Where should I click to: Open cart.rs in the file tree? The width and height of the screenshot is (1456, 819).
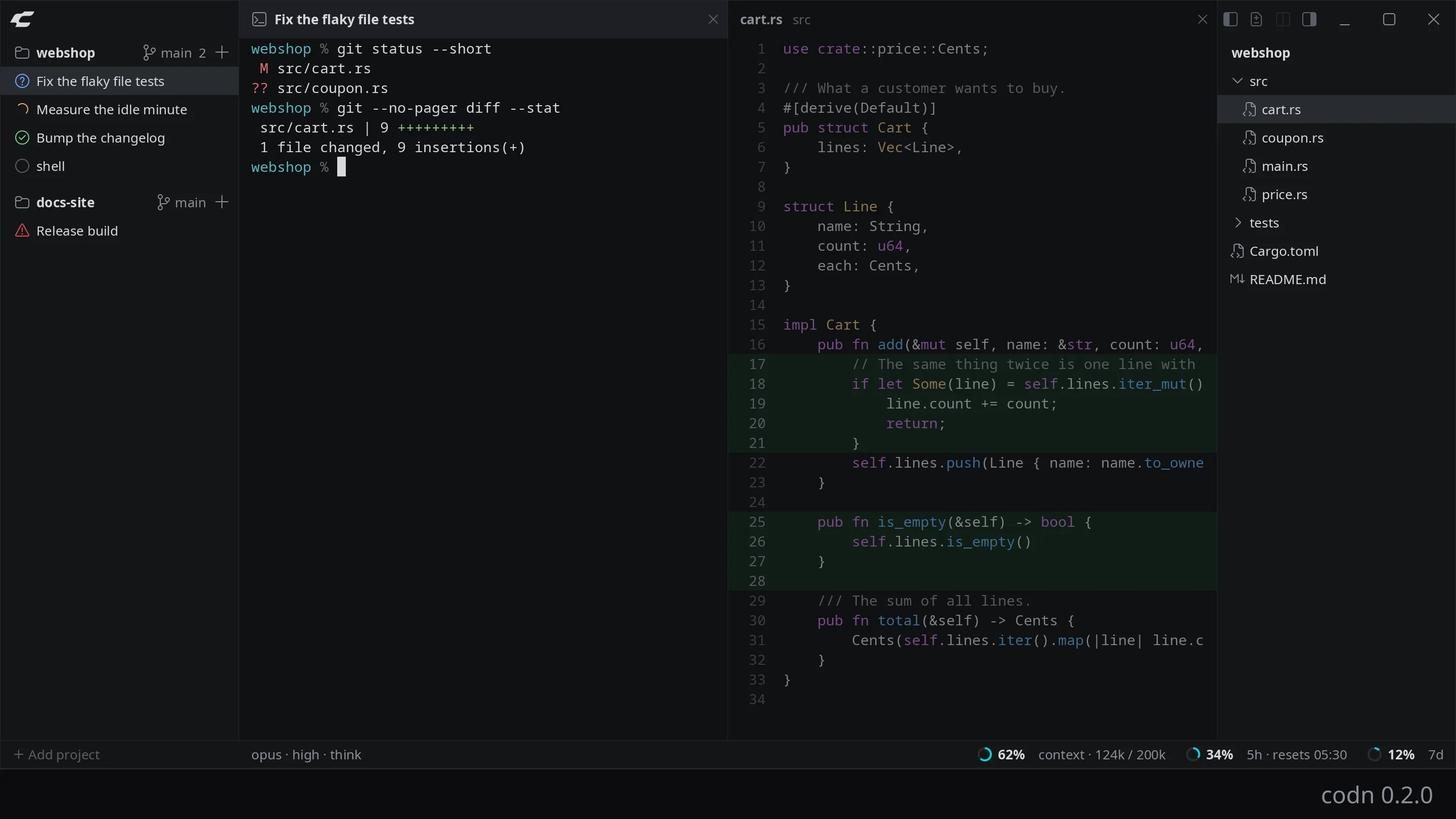(x=1336, y=109)
